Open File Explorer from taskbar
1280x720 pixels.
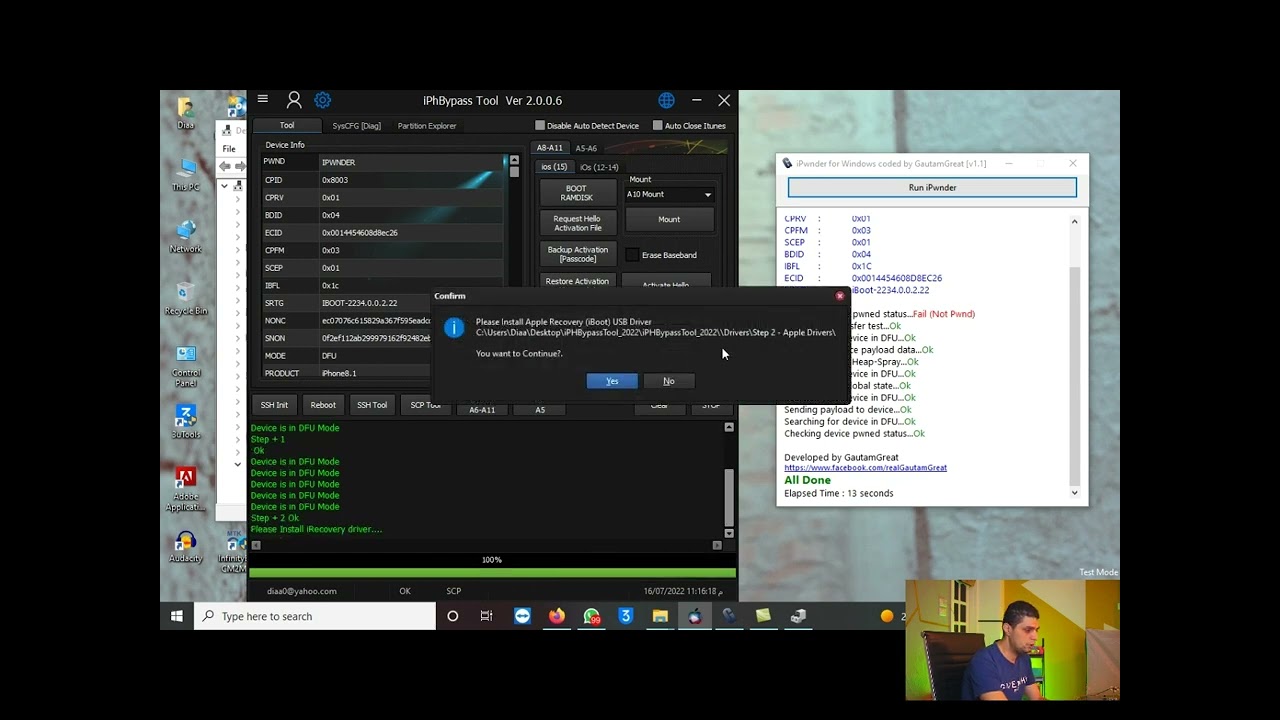pos(660,616)
